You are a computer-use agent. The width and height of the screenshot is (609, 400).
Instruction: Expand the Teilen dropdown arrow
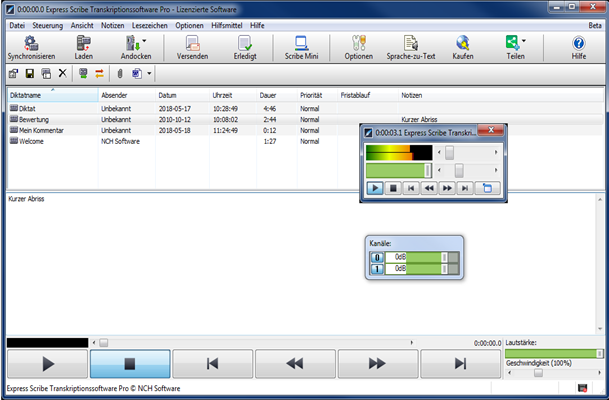524,40
